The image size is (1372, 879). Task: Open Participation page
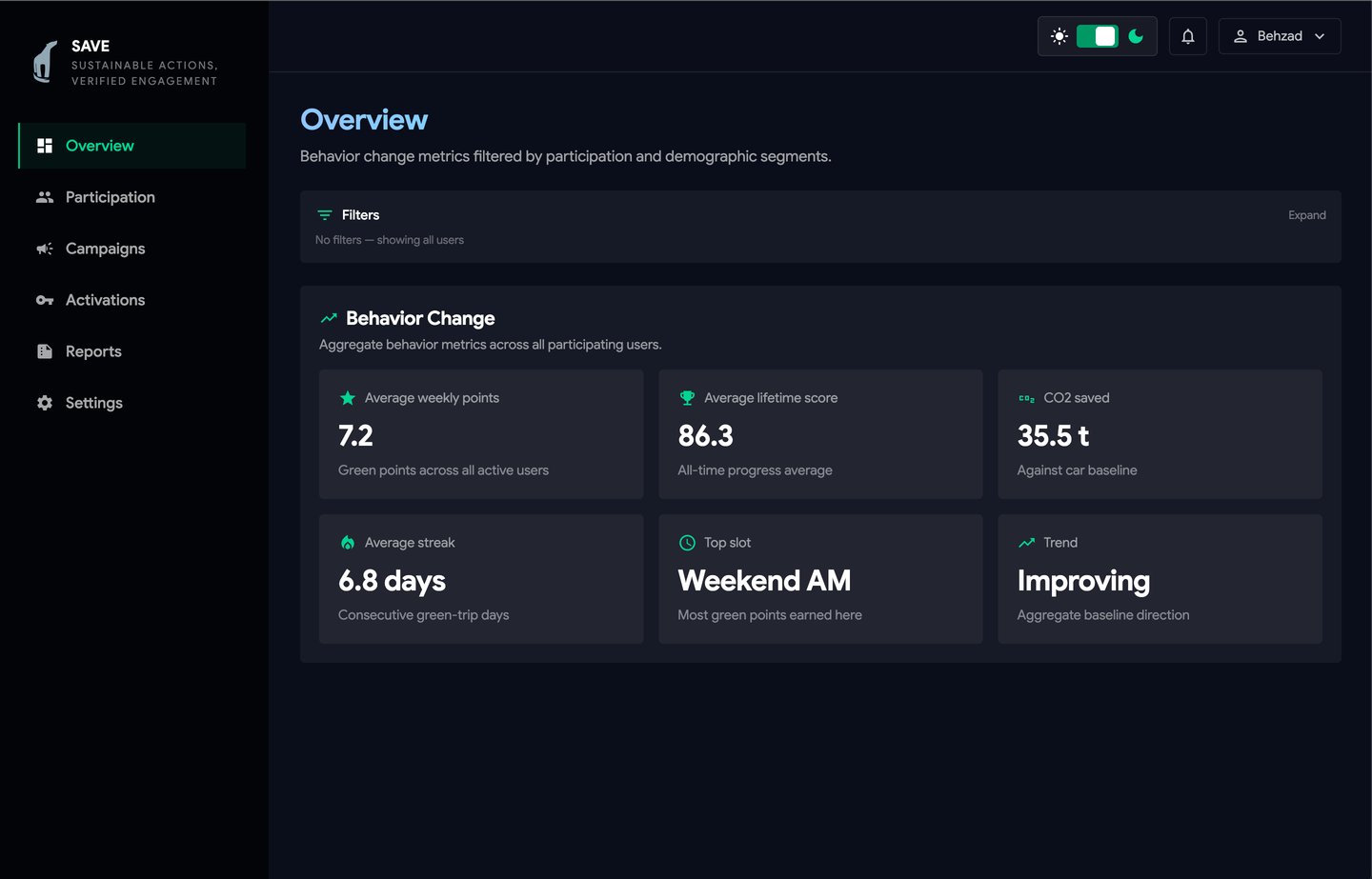tap(131, 197)
